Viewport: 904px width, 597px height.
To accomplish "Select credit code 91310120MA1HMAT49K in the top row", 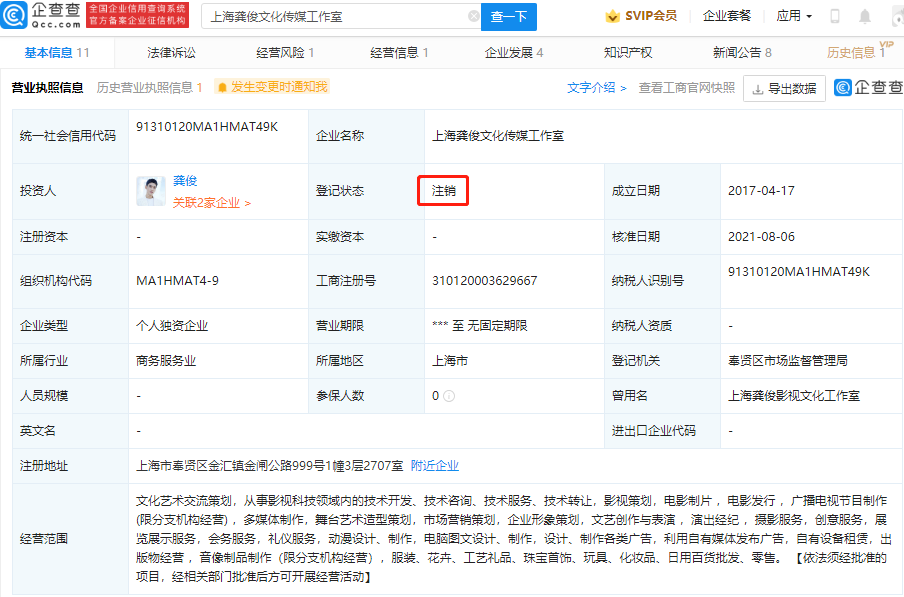I will (x=207, y=127).
